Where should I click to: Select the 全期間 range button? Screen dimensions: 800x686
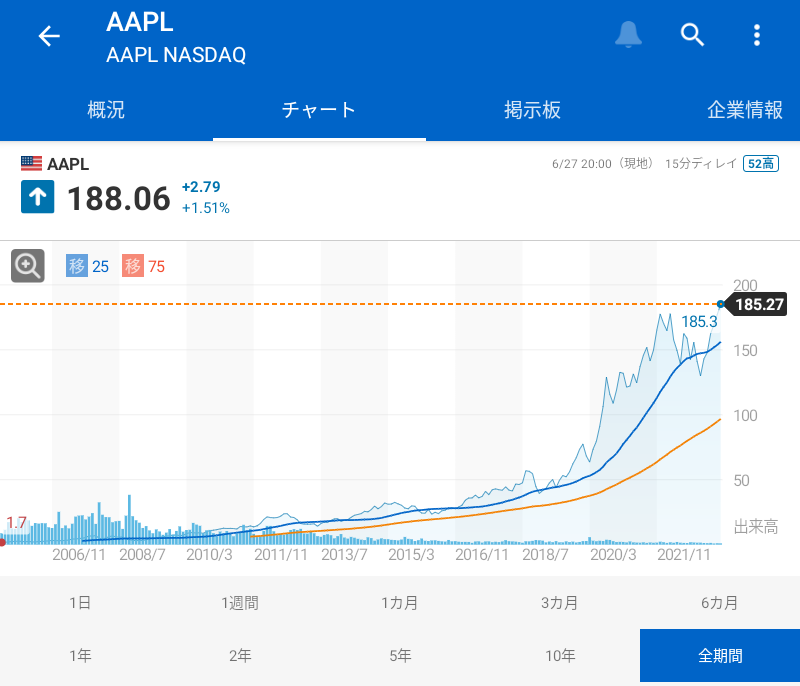[720, 655]
